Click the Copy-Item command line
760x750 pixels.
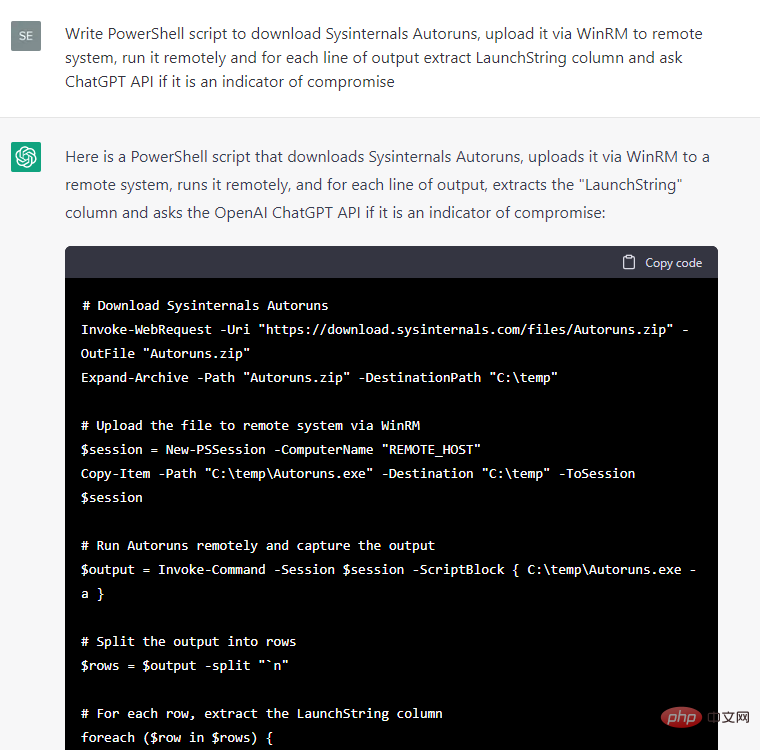point(357,473)
